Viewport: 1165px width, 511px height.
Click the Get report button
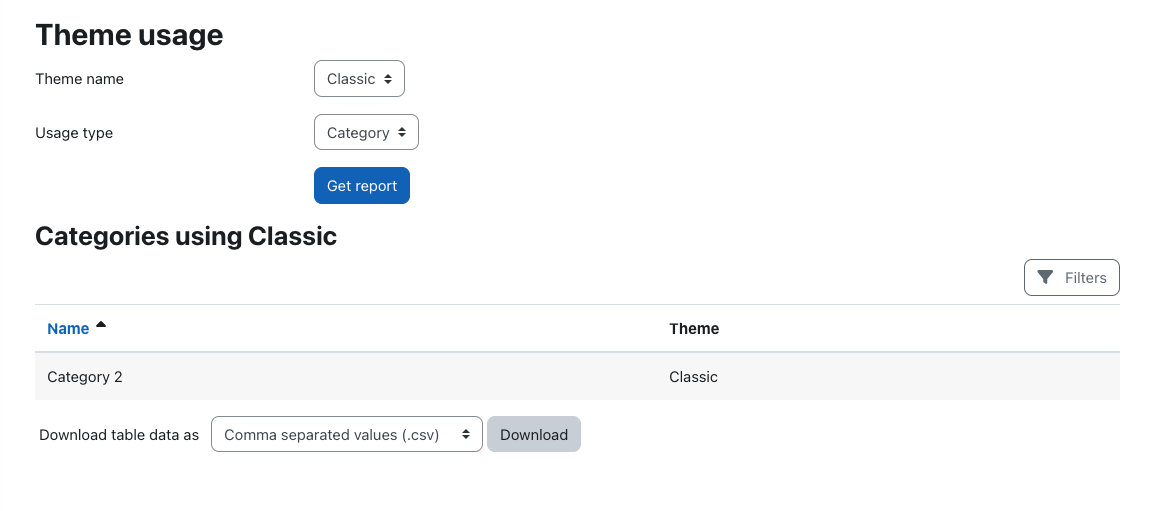362,186
